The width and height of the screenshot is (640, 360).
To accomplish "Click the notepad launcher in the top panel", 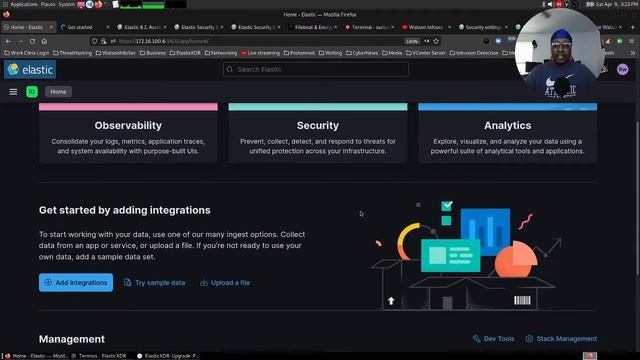I will [116, 4].
